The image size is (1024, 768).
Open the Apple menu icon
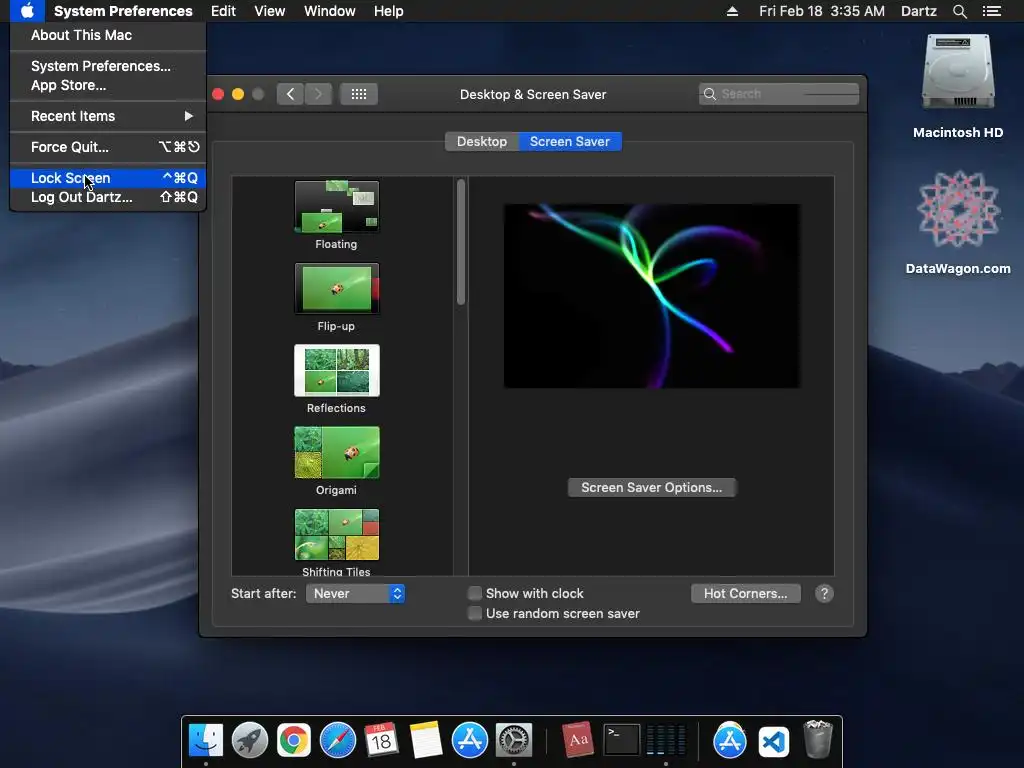27,11
